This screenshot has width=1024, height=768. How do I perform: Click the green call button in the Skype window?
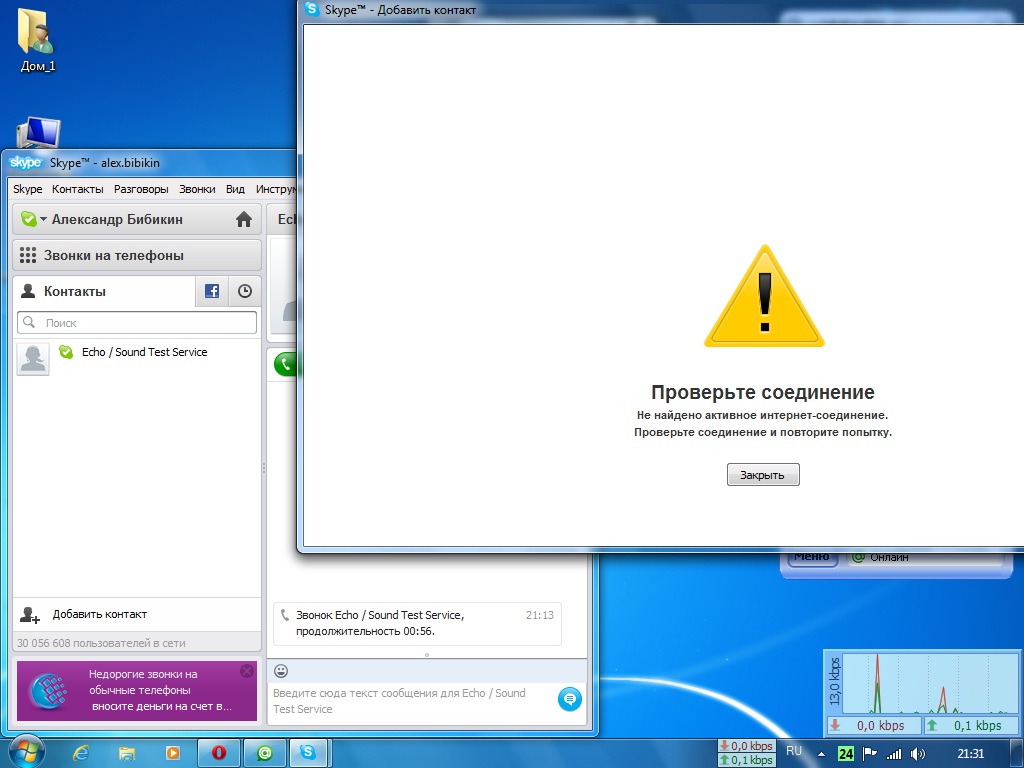tap(285, 364)
